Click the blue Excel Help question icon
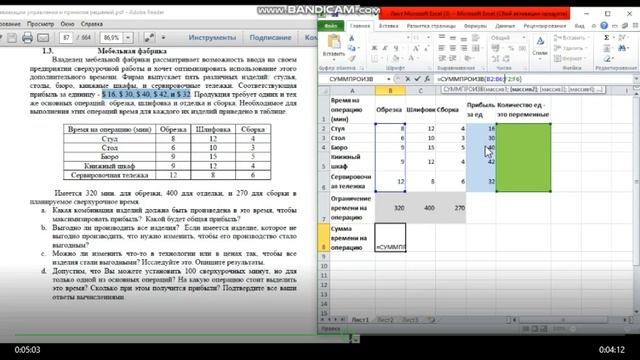 604,26
